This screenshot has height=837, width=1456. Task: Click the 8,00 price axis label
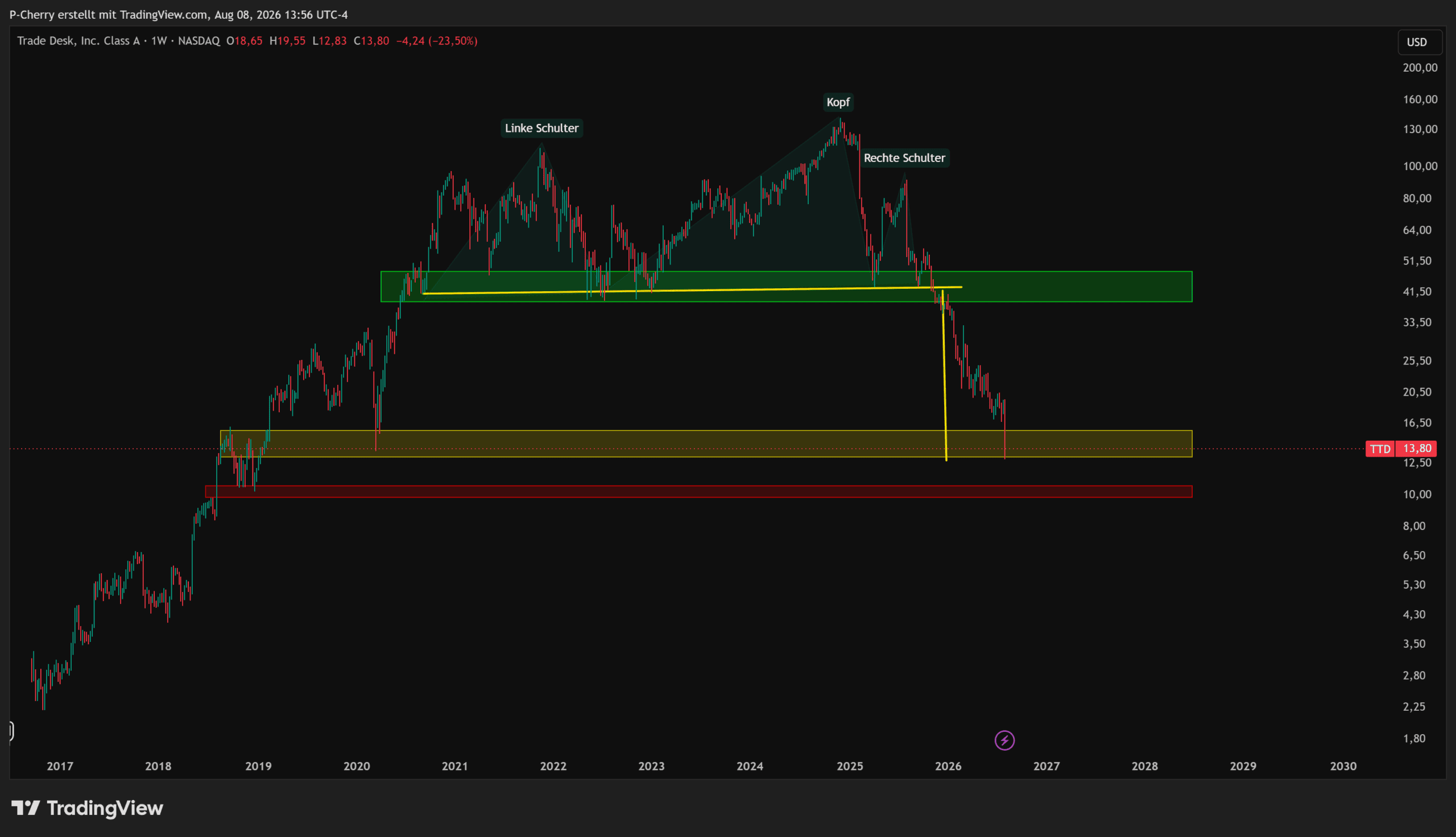tap(1414, 526)
